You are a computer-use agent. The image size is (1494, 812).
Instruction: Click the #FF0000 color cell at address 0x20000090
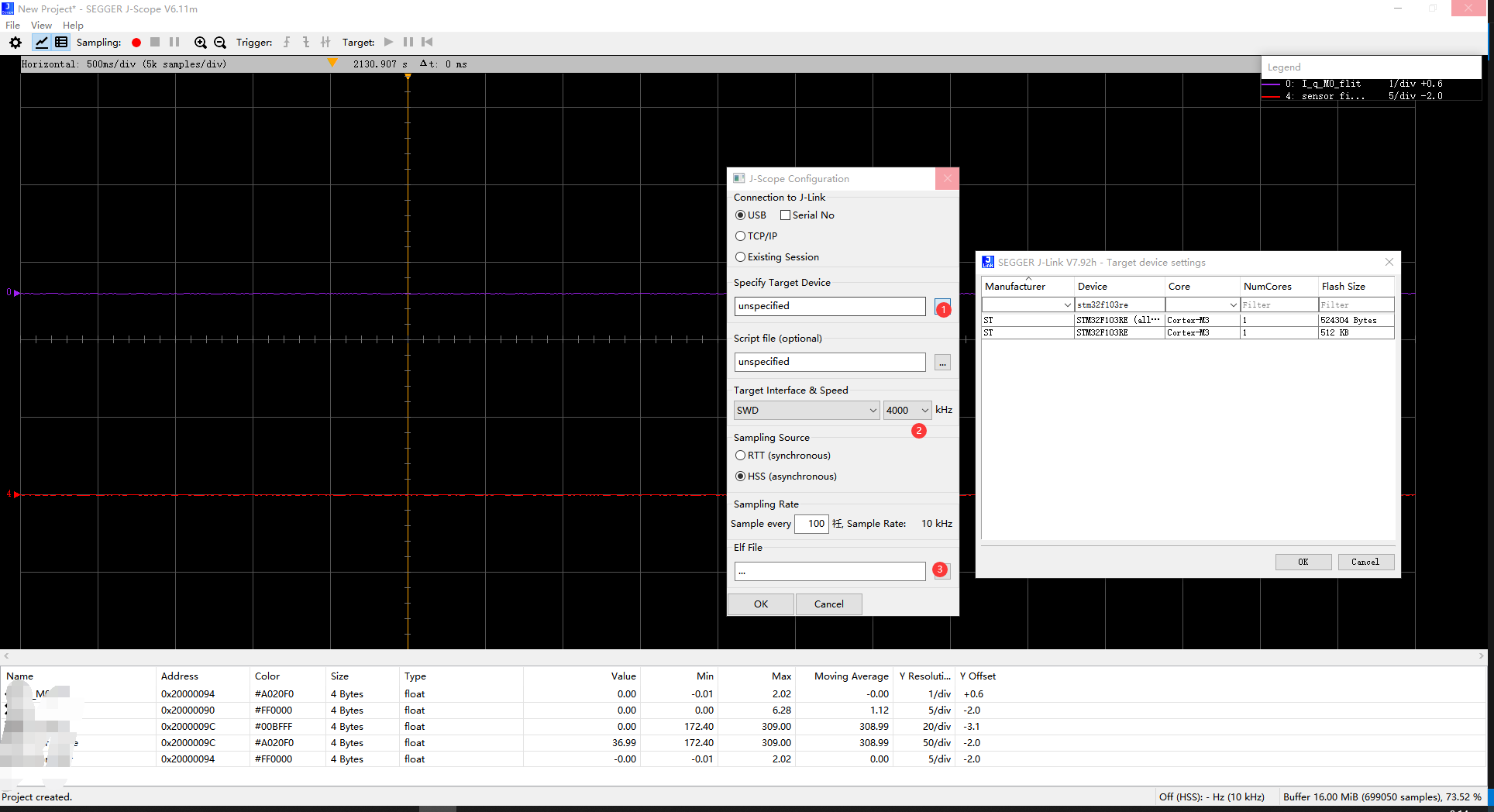tap(287, 710)
